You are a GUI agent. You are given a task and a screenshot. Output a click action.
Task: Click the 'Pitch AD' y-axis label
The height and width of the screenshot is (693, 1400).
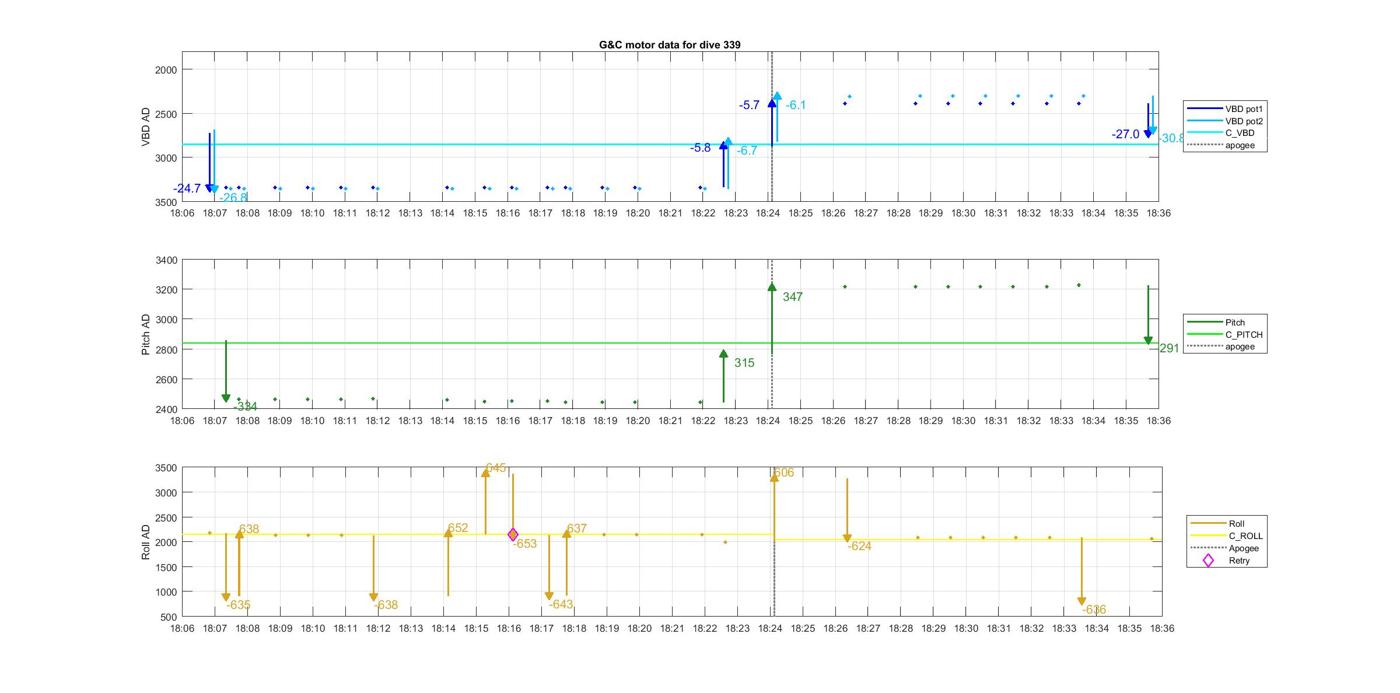(x=146, y=334)
